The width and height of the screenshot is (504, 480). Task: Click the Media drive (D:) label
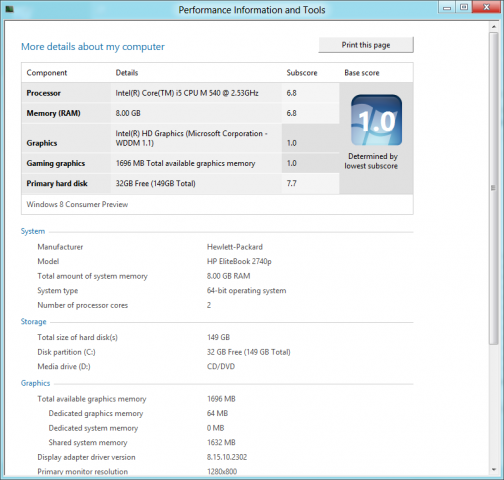coord(64,367)
